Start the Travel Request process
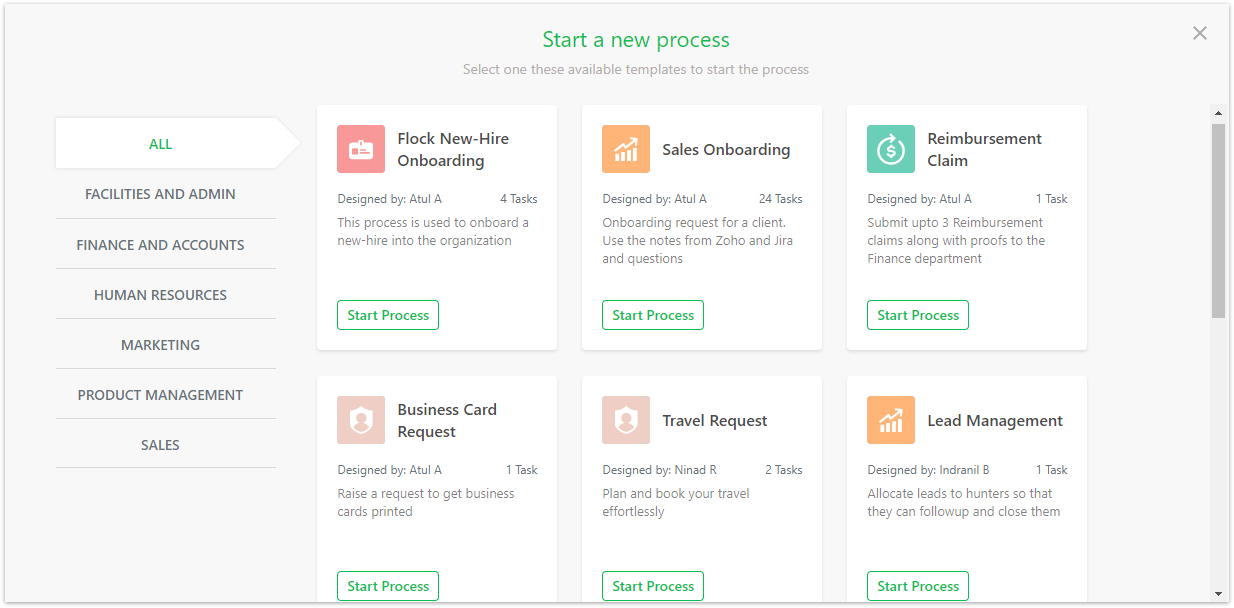Screen dimensions: 1234x608 click(653, 586)
